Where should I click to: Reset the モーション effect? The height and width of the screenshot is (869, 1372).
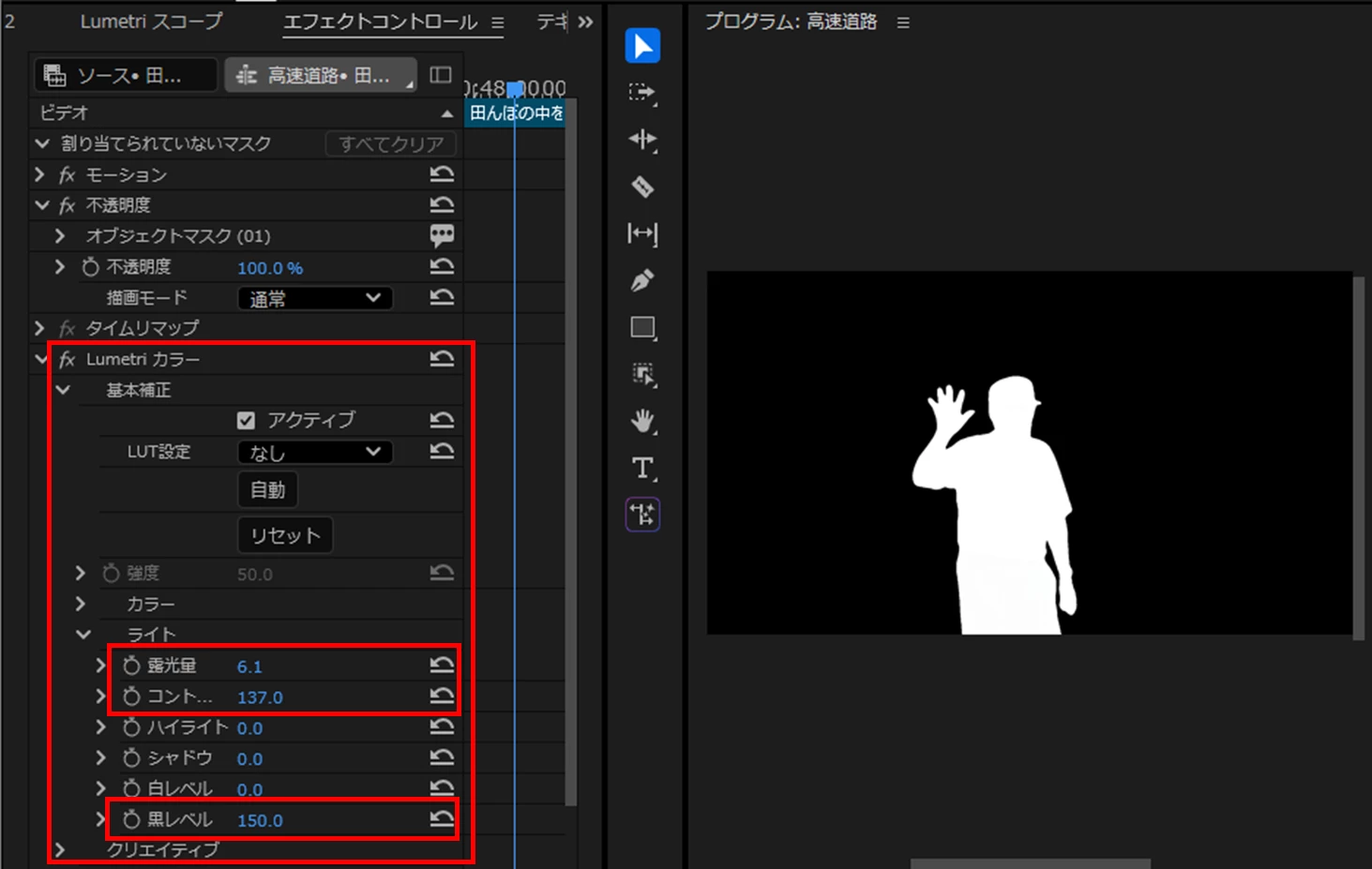click(442, 174)
